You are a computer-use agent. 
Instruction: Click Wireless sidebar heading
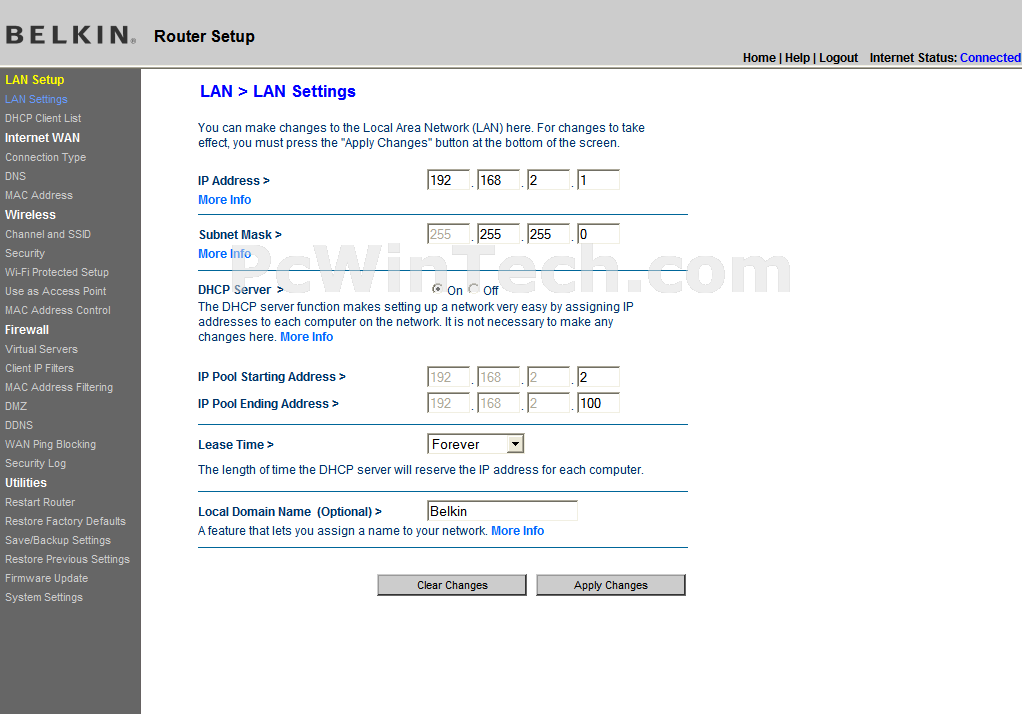(30, 215)
